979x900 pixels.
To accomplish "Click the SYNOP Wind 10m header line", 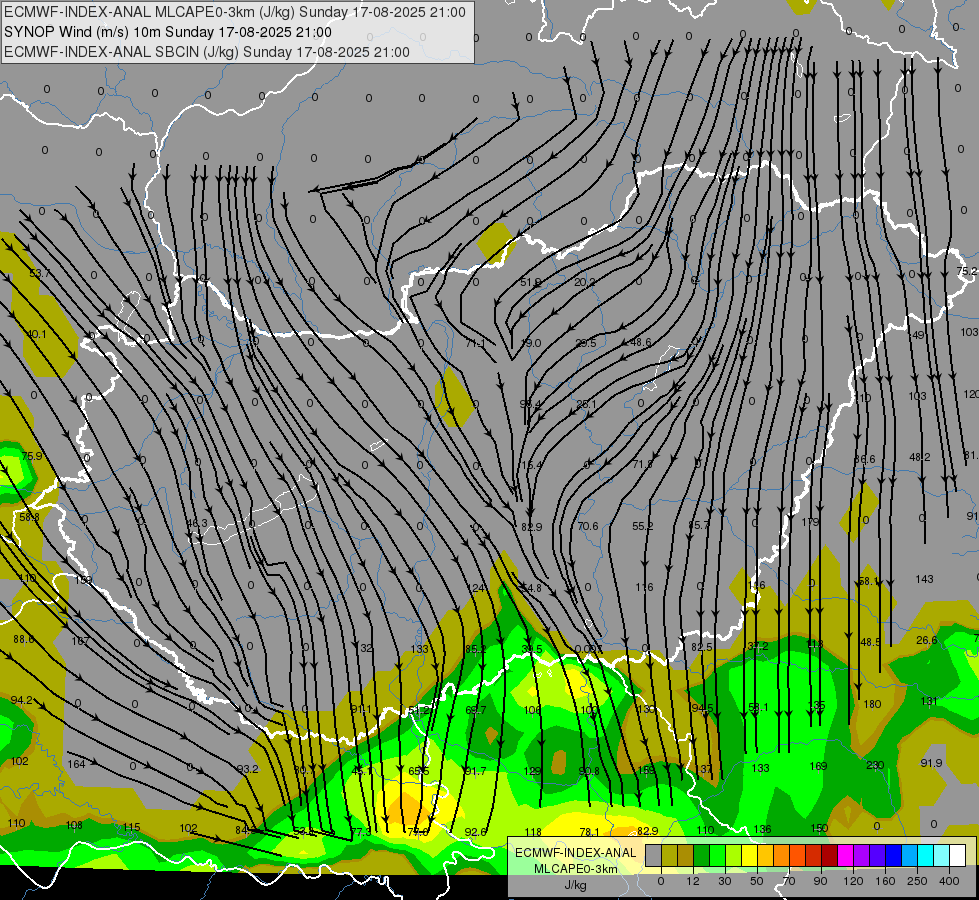I will (168, 32).
